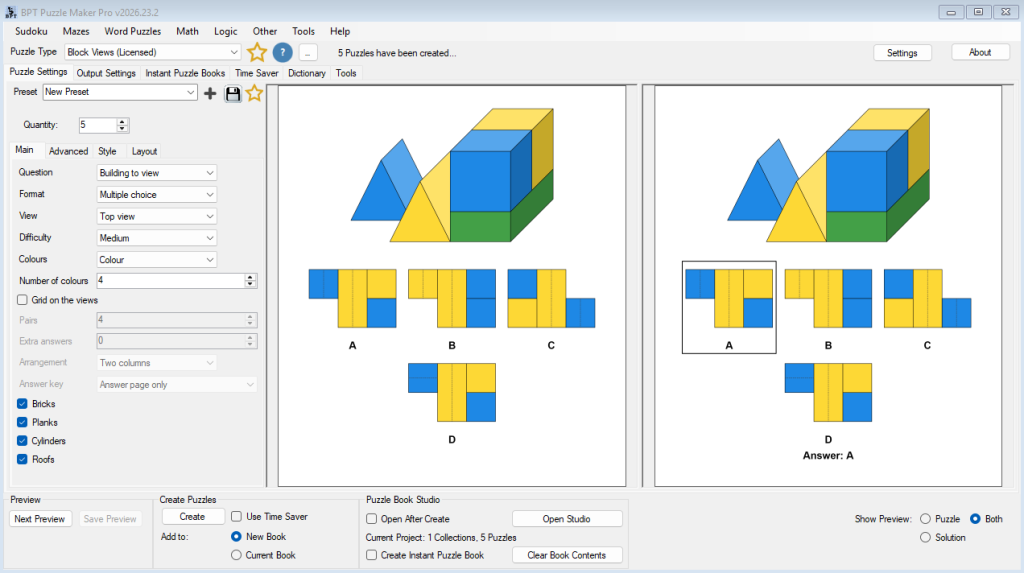Switch to the Instant Puzzle Books tab
Viewport: 1024px width, 573px height.
(185, 73)
